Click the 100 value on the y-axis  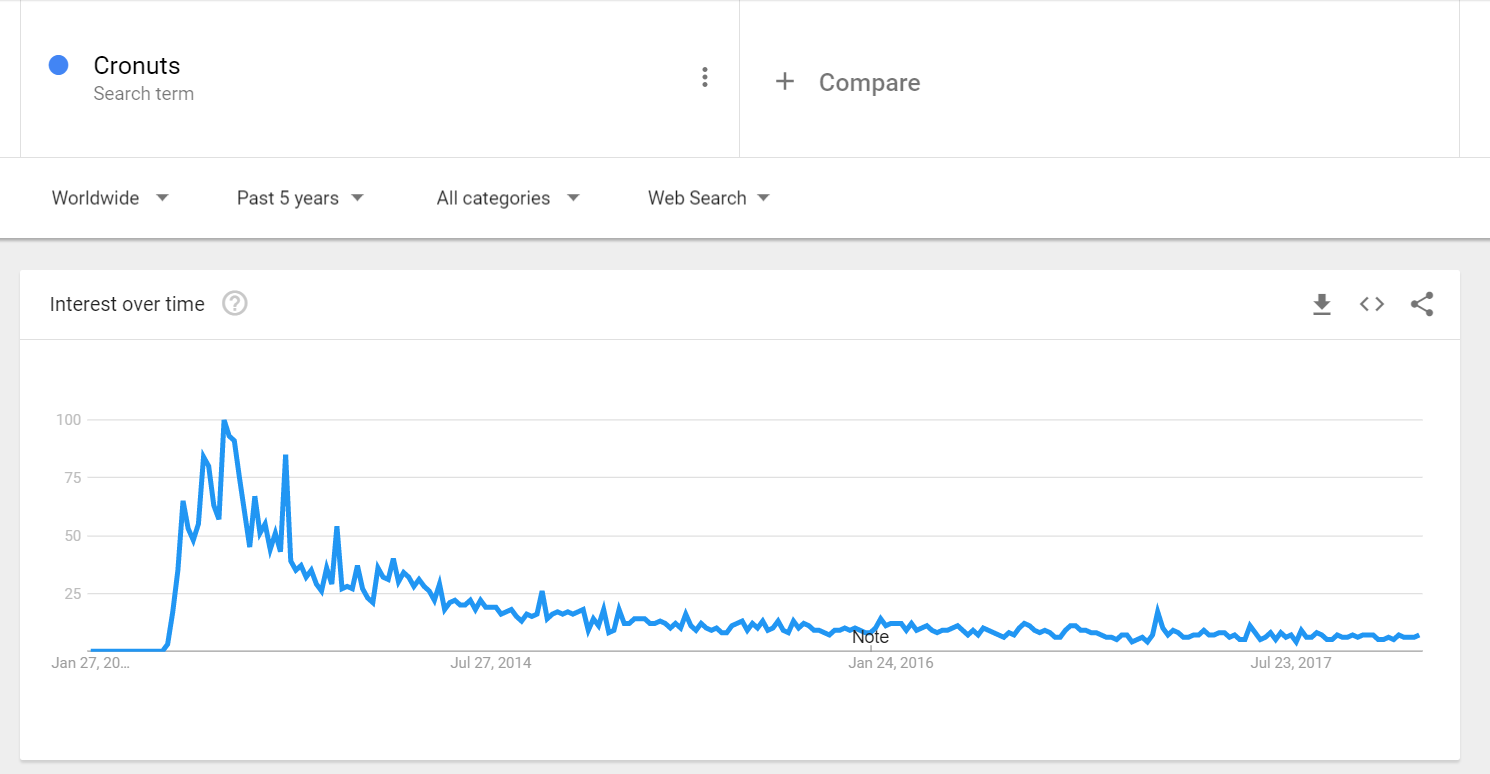click(68, 419)
